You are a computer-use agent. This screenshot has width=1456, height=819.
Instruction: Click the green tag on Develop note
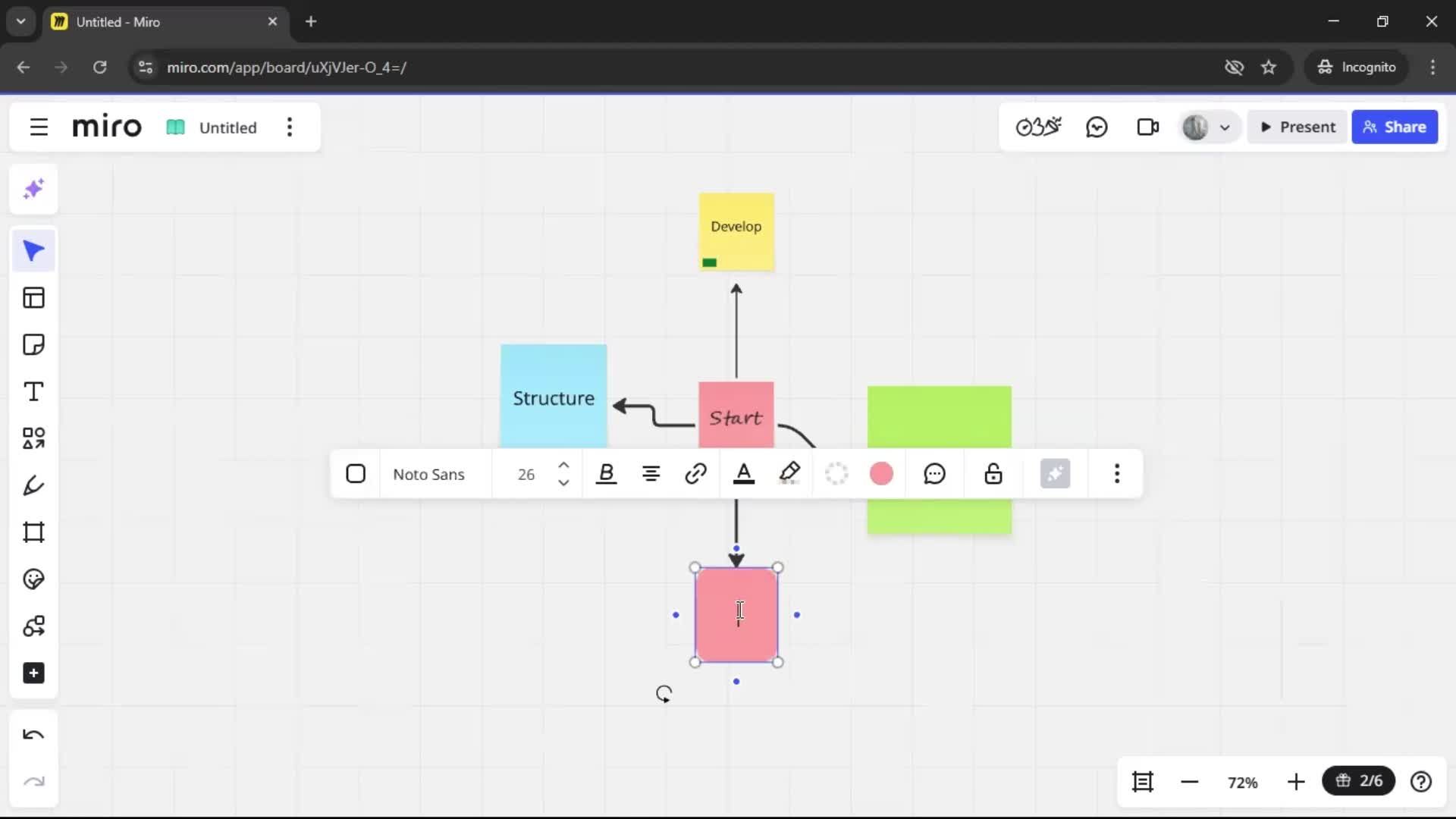pyautogui.click(x=709, y=262)
